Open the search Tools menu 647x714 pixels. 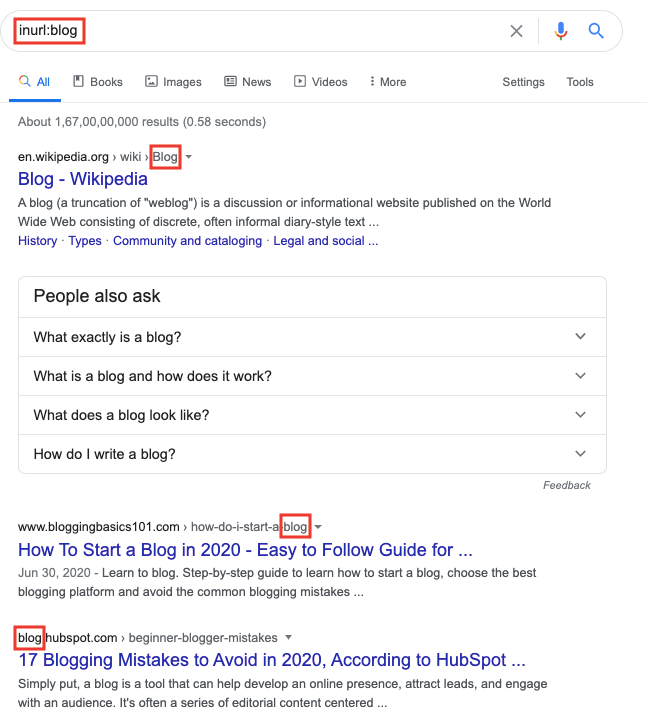[x=580, y=82]
